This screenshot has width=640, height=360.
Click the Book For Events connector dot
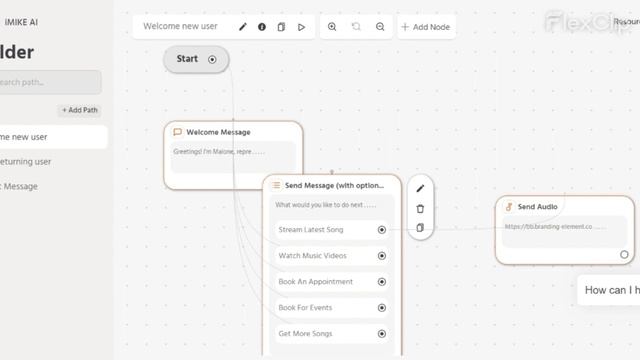coord(382,308)
